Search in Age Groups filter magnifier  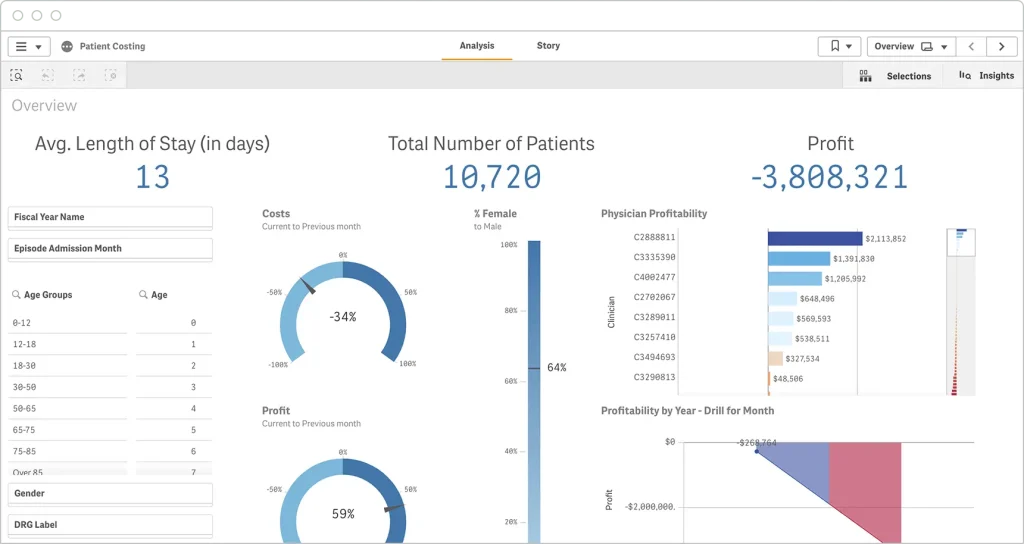pos(17,295)
